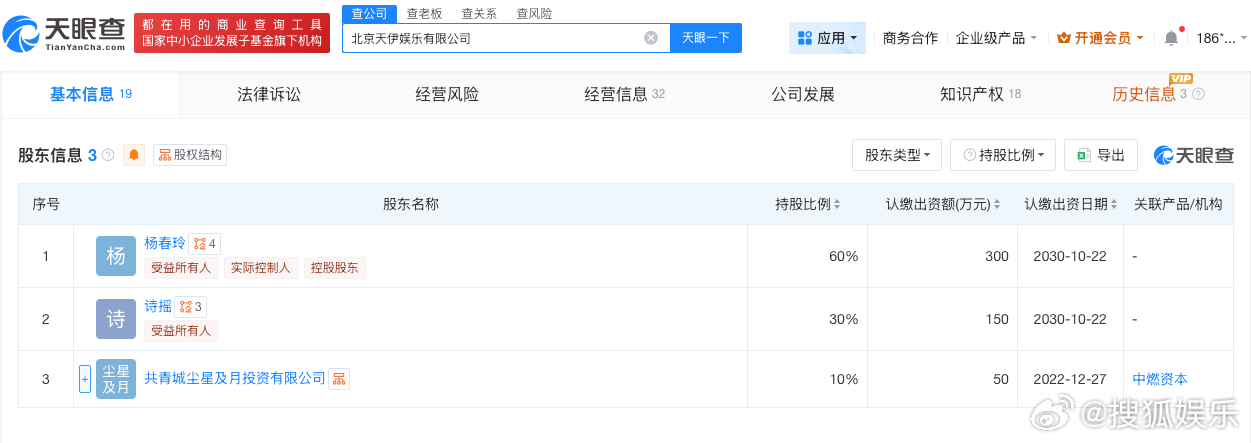Open 共青城尘星及月投资有限公司 link
This screenshot has width=1251, height=443.
[235, 379]
